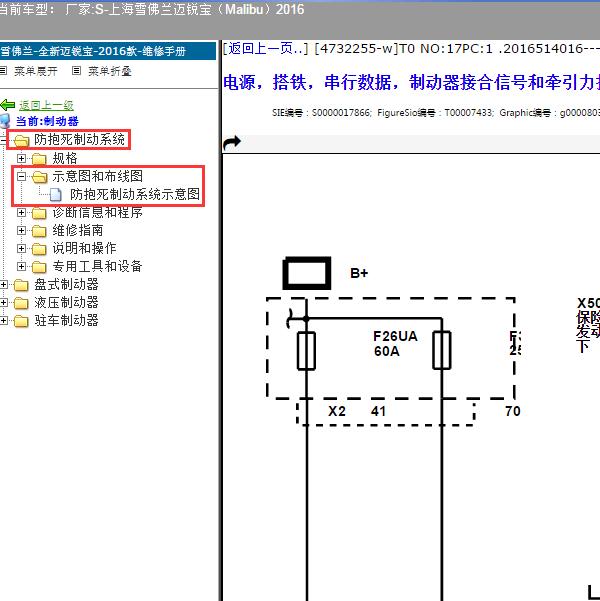The height and width of the screenshot is (601, 600).
Task: Open 防抱死制动系统 folder icon
Action: click(21, 141)
